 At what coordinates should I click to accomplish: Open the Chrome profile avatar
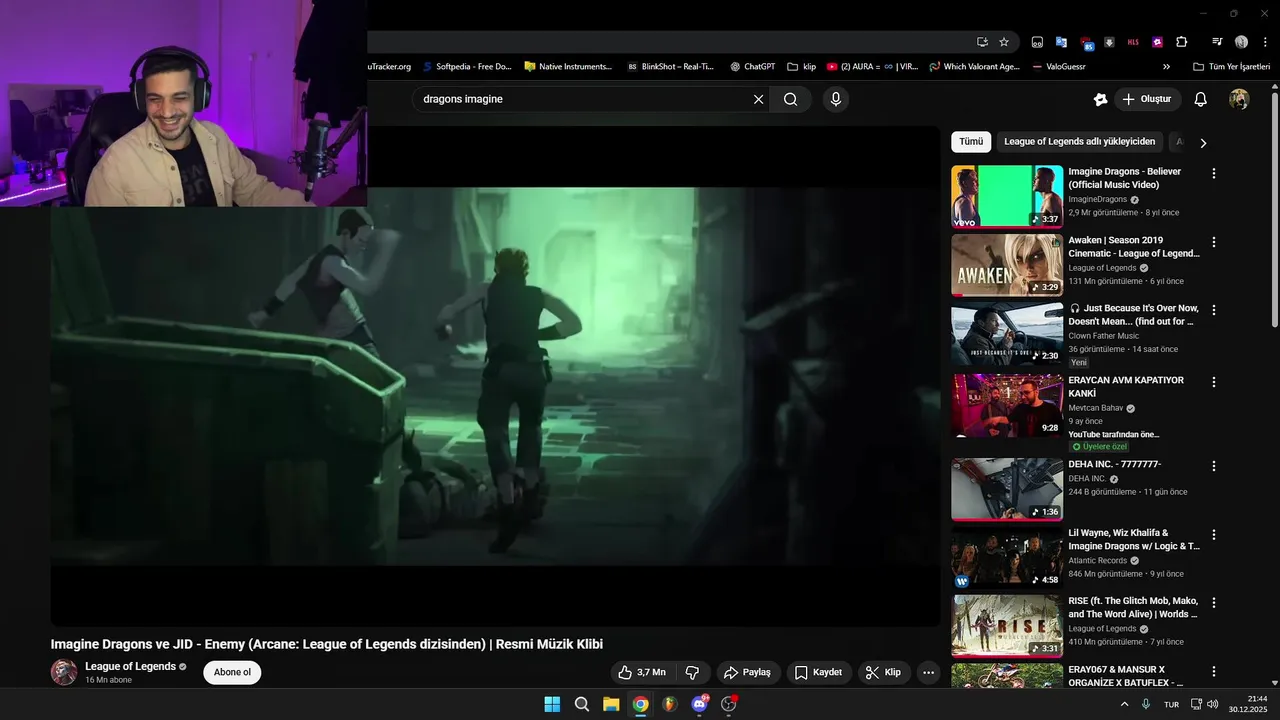[x=1241, y=42]
